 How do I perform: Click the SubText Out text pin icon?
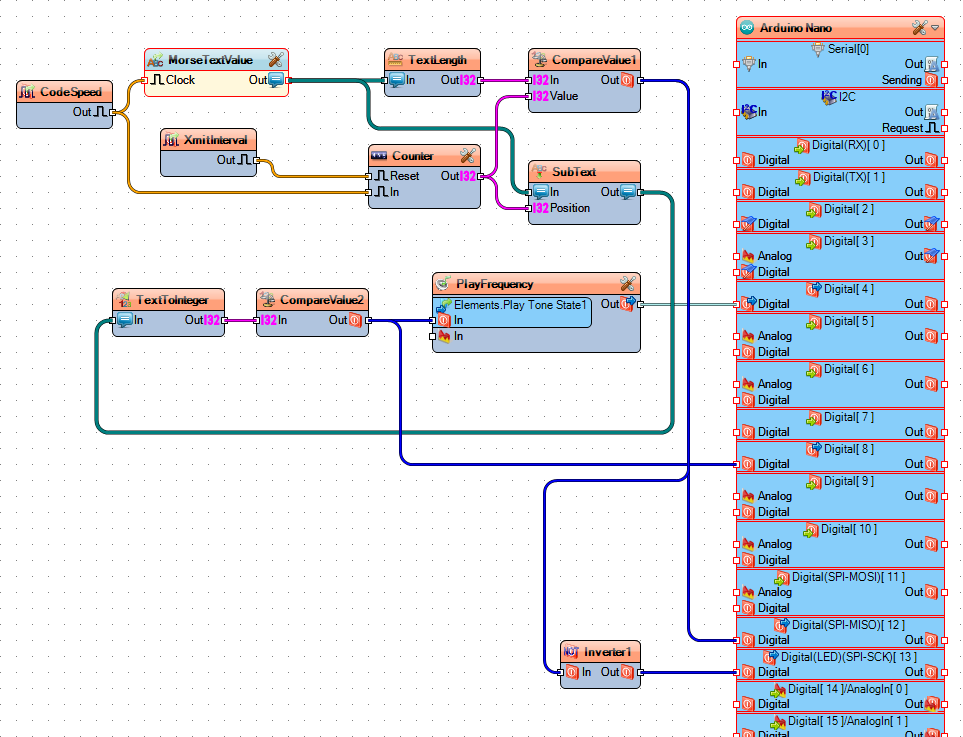point(628,192)
